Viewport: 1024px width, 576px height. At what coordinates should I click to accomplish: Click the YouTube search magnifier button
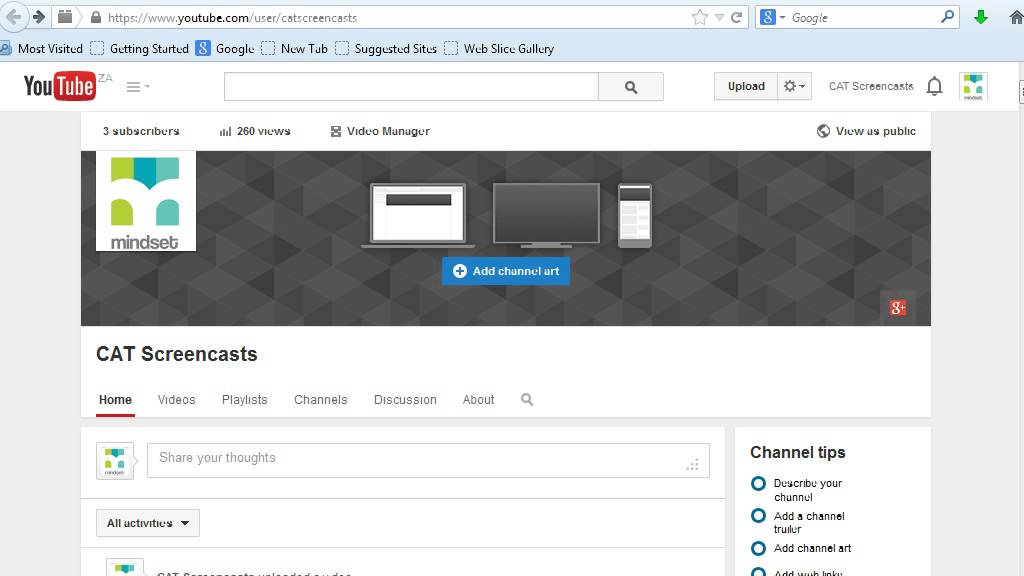coord(631,87)
